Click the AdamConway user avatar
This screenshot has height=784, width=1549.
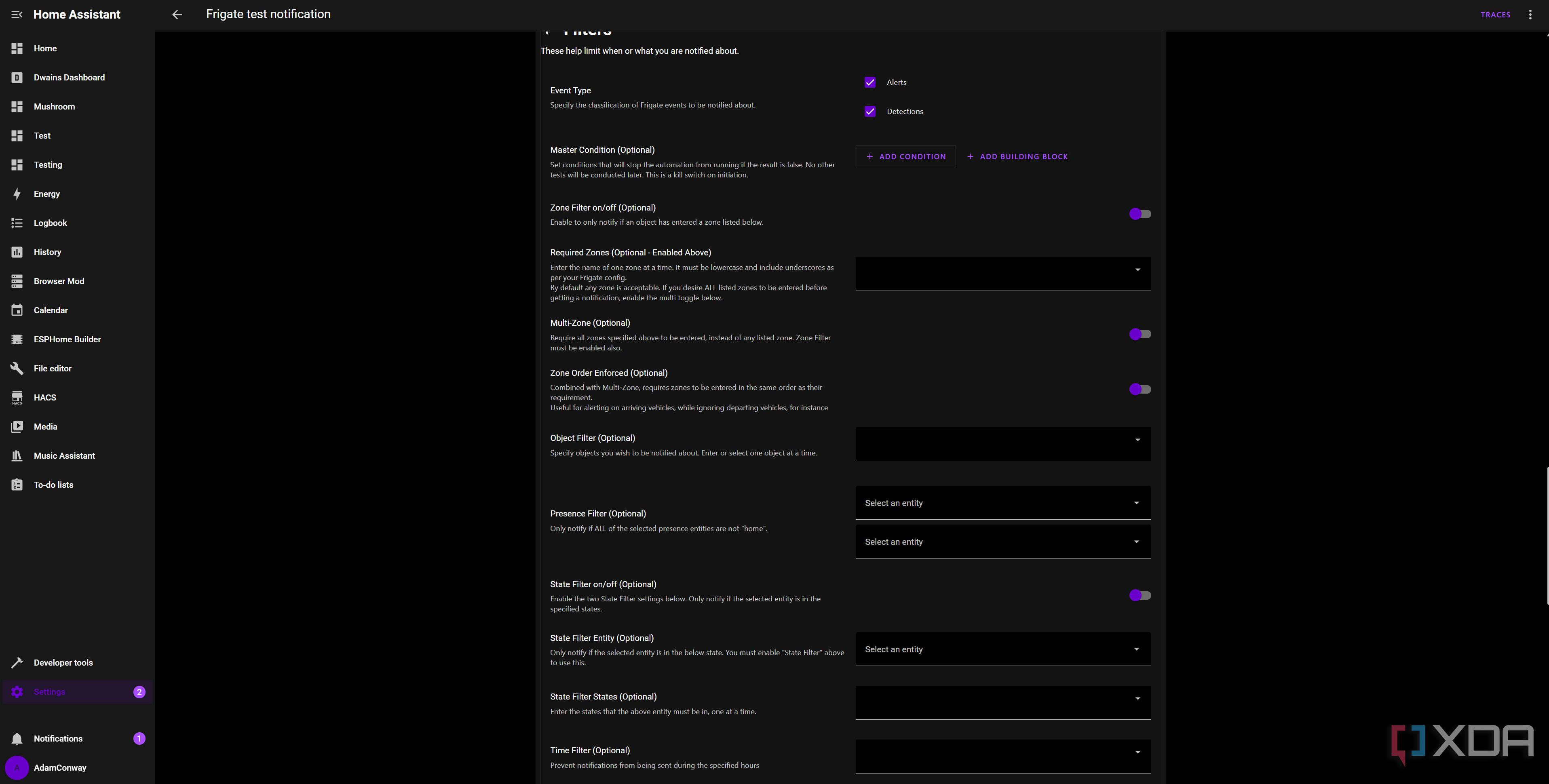(17, 768)
